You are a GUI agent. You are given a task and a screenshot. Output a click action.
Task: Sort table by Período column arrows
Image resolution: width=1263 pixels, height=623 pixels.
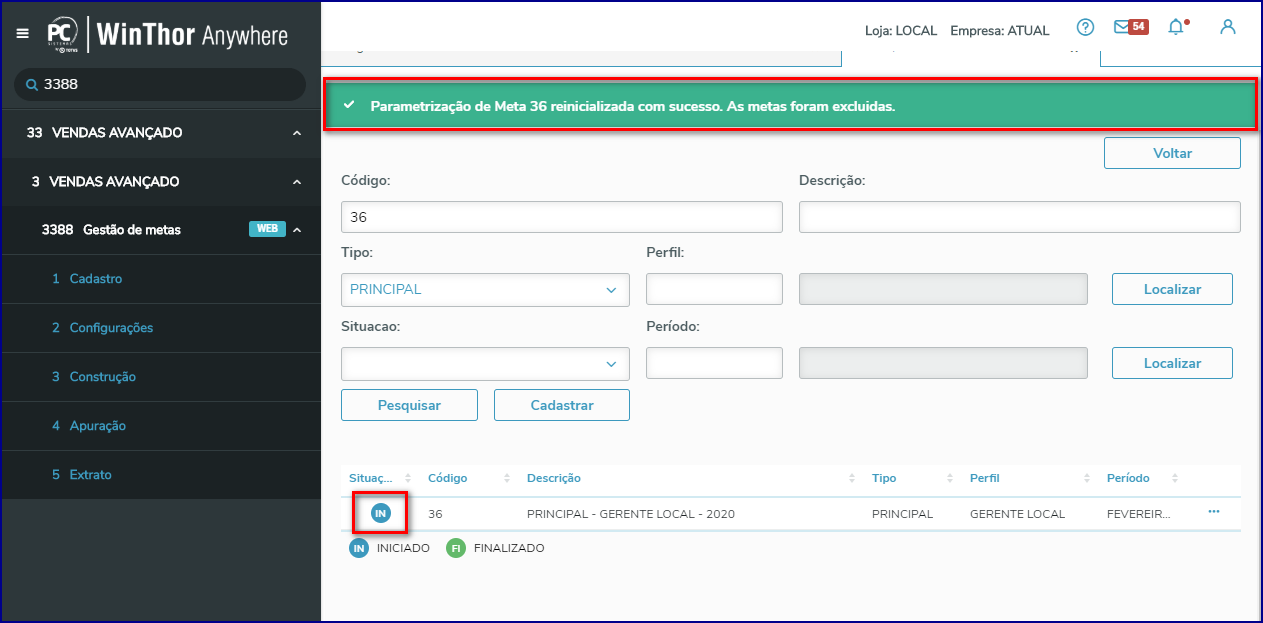coord(1175,478)
